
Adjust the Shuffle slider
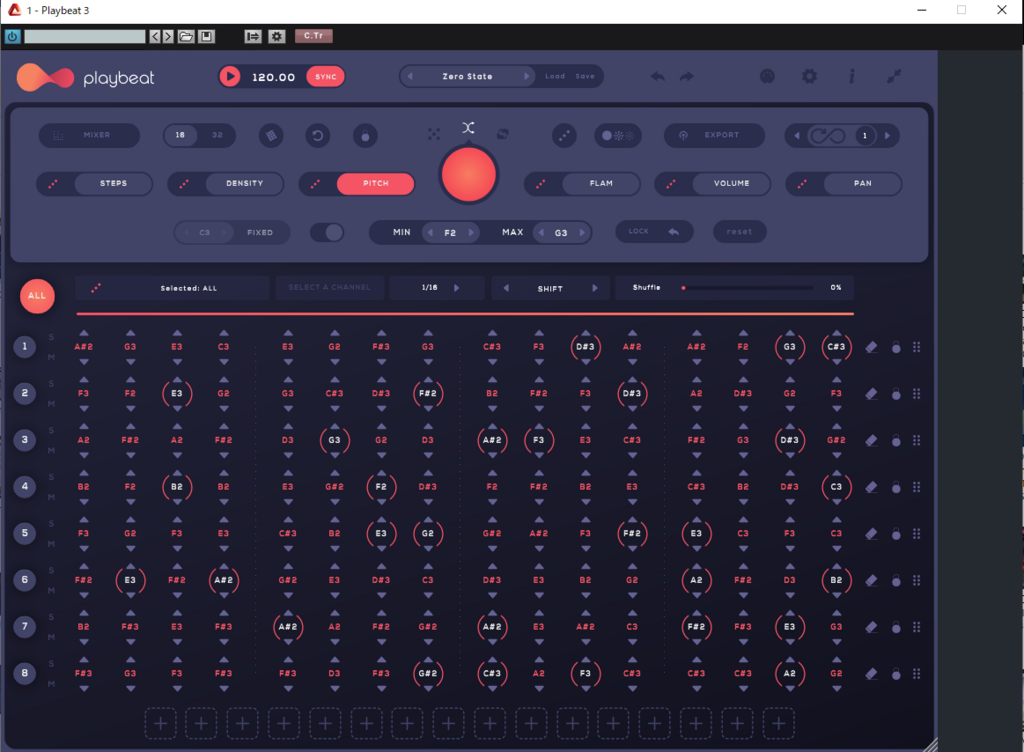[748, 287]
